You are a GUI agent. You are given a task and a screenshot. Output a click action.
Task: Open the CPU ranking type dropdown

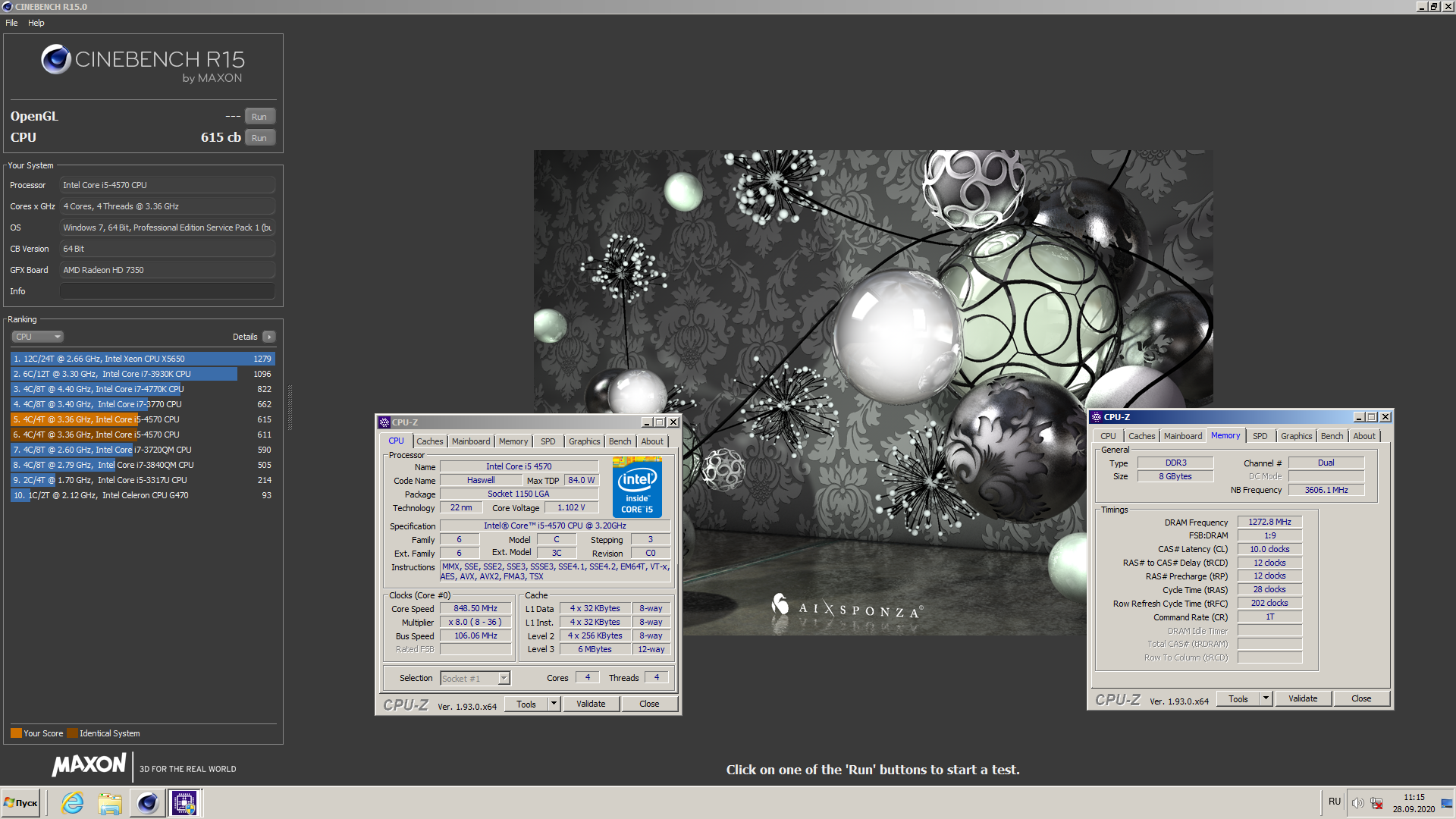tap(37, 337)
